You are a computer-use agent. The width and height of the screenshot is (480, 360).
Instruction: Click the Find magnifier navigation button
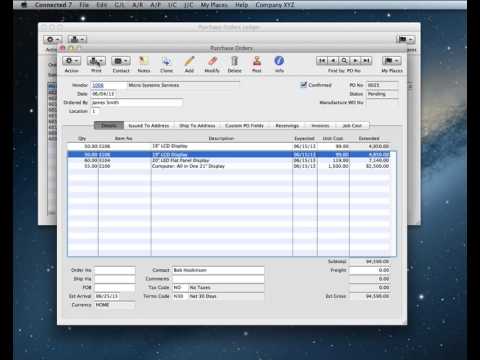pyautogui.click(x=344, y=61)
